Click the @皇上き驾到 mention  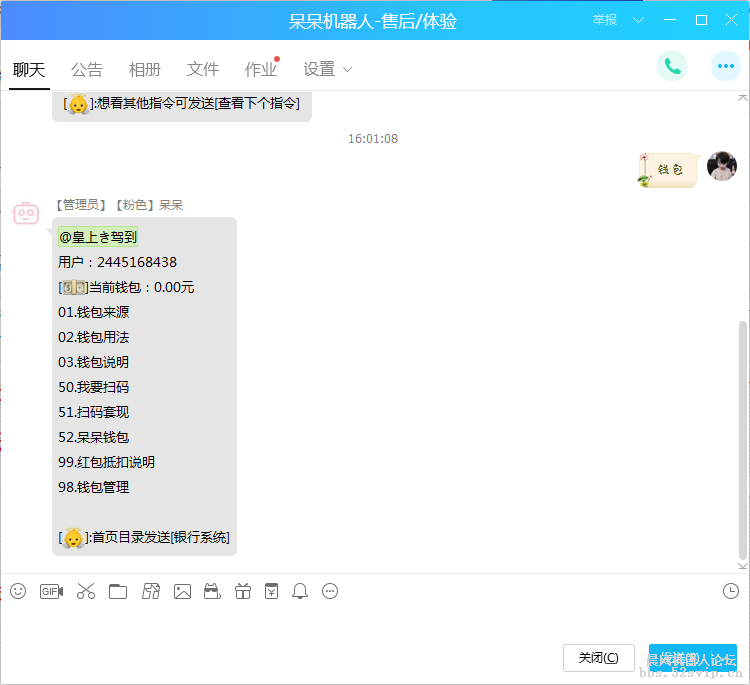[x=98, y=237]
